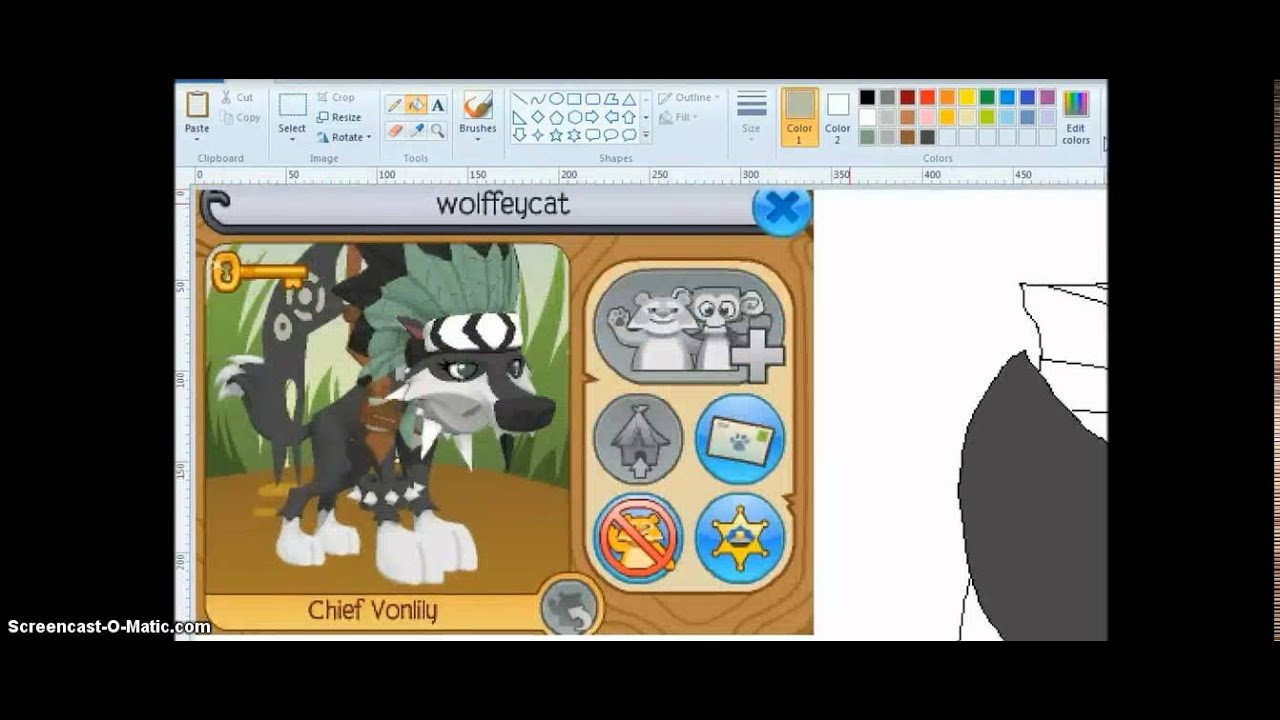Screen dimensions: 1280x720
Task: Open the Brushes dropdown arrow
Action: pyautogui.click(x=477, y=139)
